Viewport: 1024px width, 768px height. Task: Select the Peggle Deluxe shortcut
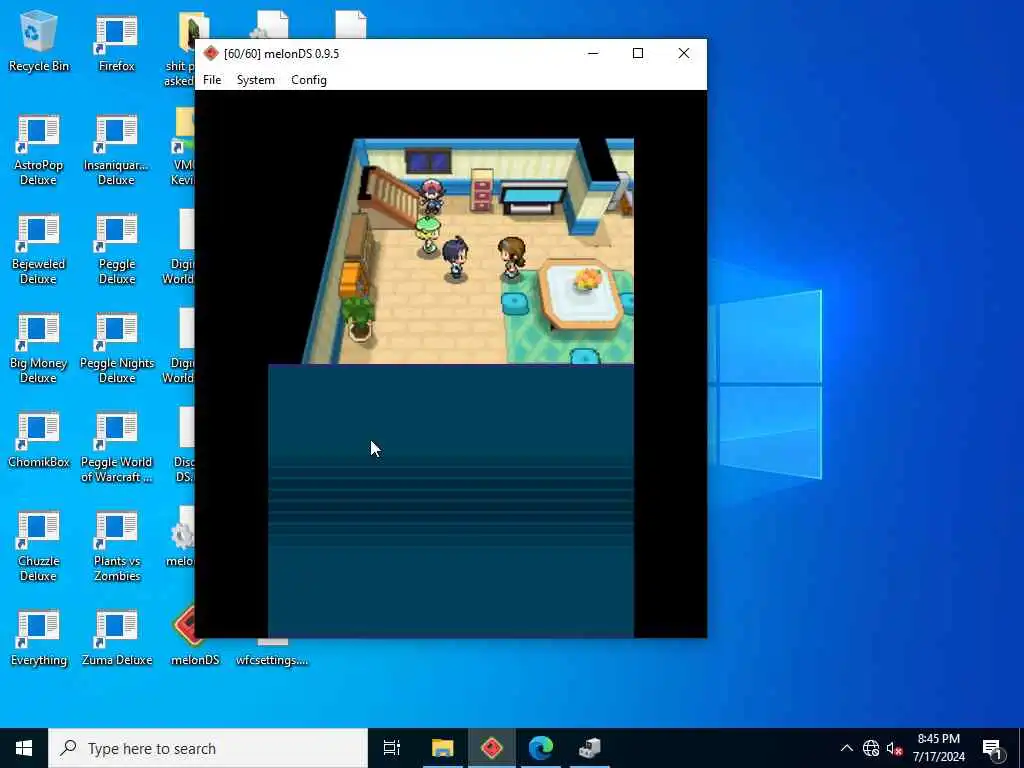point(116,249)
